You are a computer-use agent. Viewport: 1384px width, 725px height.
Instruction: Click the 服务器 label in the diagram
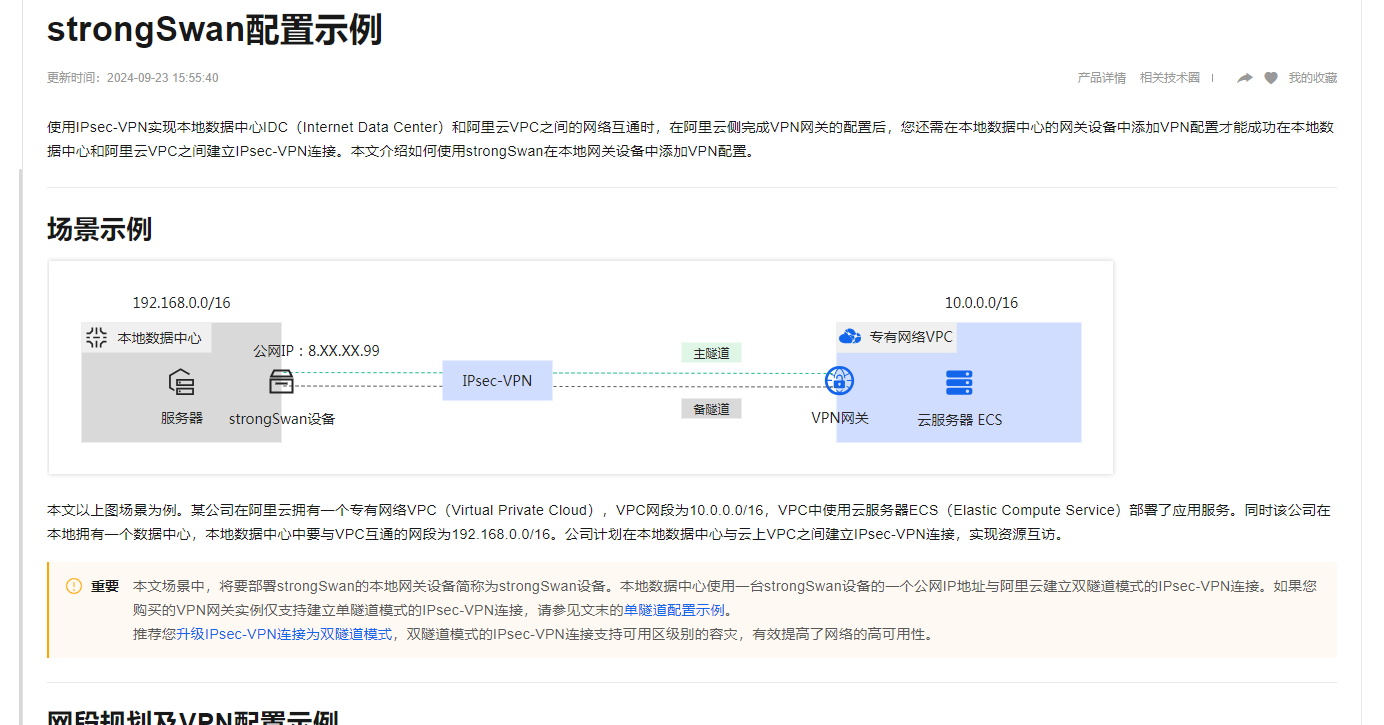(182, 418)
